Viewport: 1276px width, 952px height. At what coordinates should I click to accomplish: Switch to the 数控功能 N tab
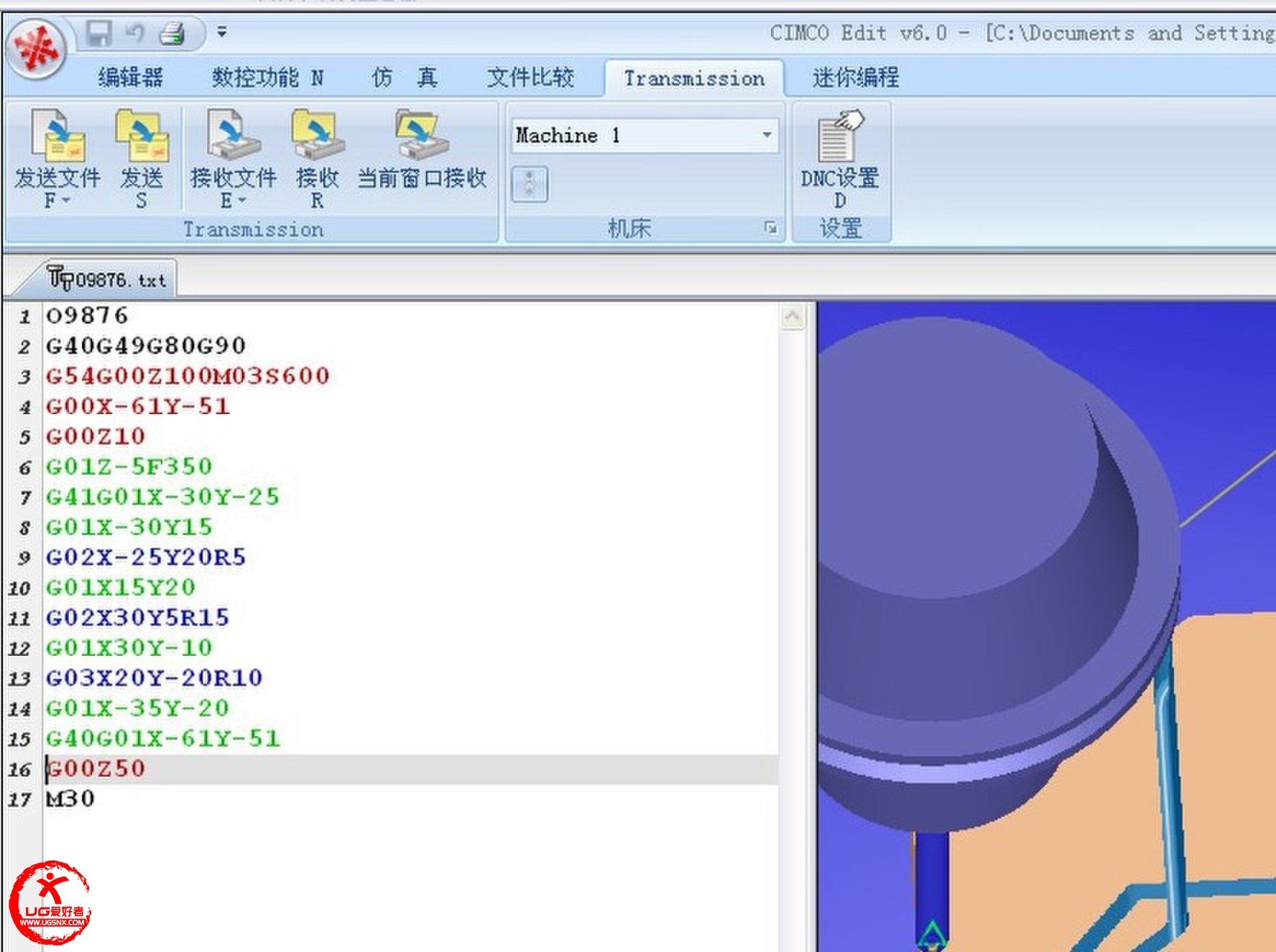(268, 77)
